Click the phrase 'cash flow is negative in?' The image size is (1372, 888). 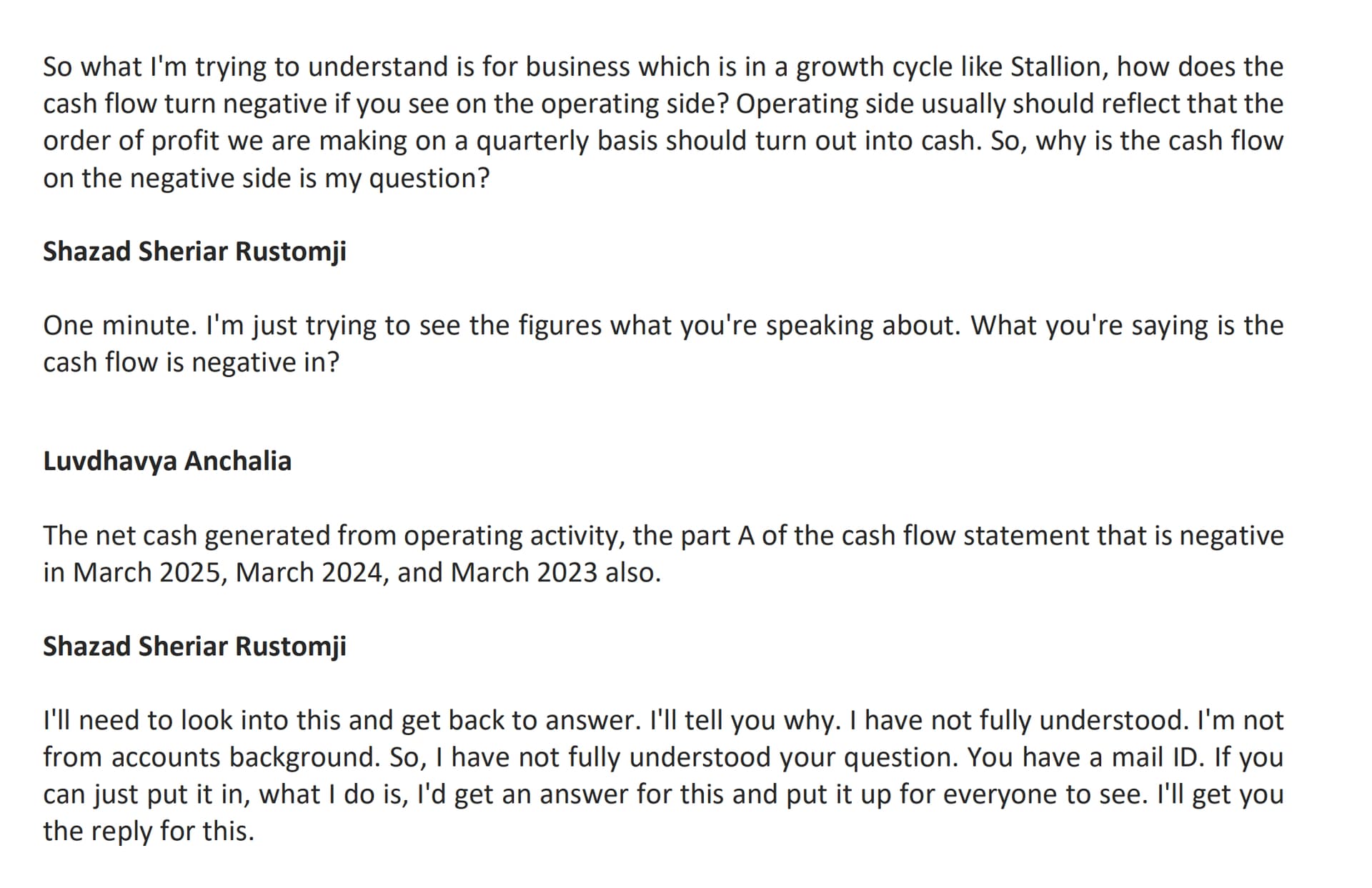(191, 362)
